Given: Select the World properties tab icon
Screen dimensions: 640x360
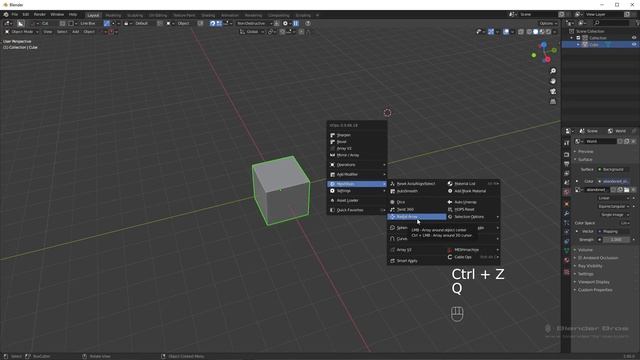Looking at the screenshot, I should pos(567,192).
